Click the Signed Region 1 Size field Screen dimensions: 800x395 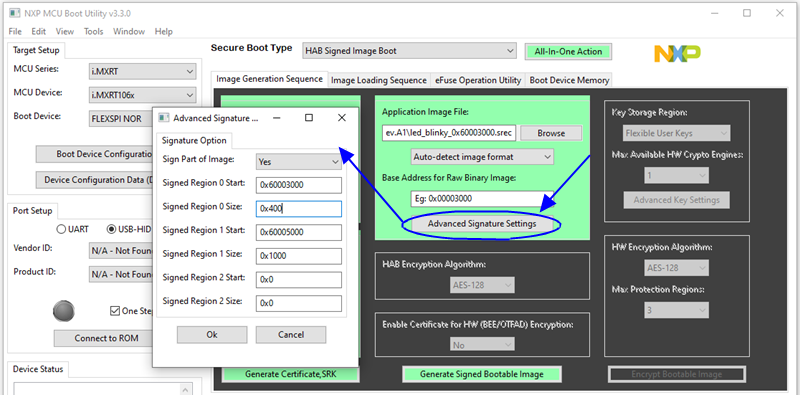(299, 256)
